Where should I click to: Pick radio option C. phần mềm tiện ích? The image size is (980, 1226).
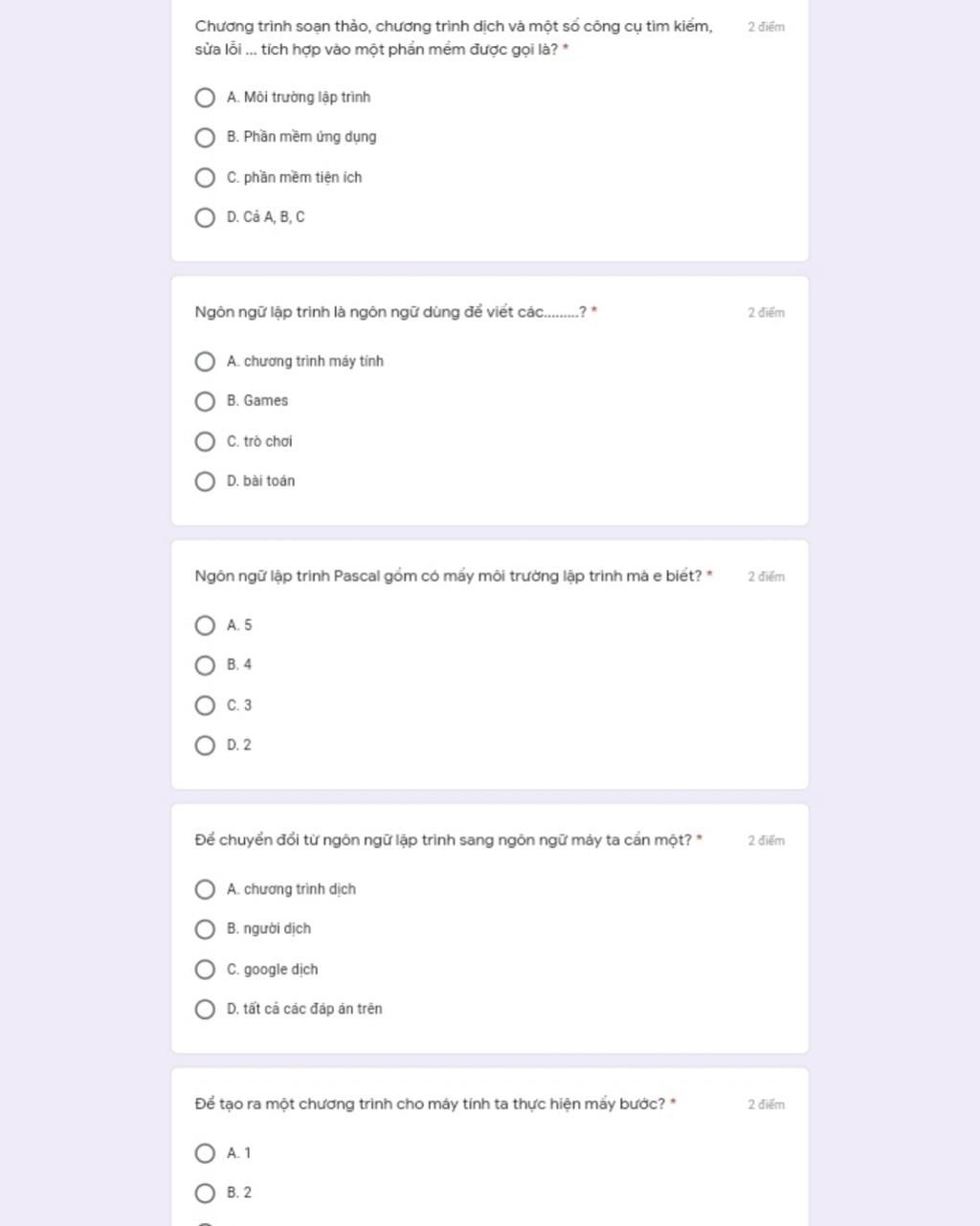205,178
